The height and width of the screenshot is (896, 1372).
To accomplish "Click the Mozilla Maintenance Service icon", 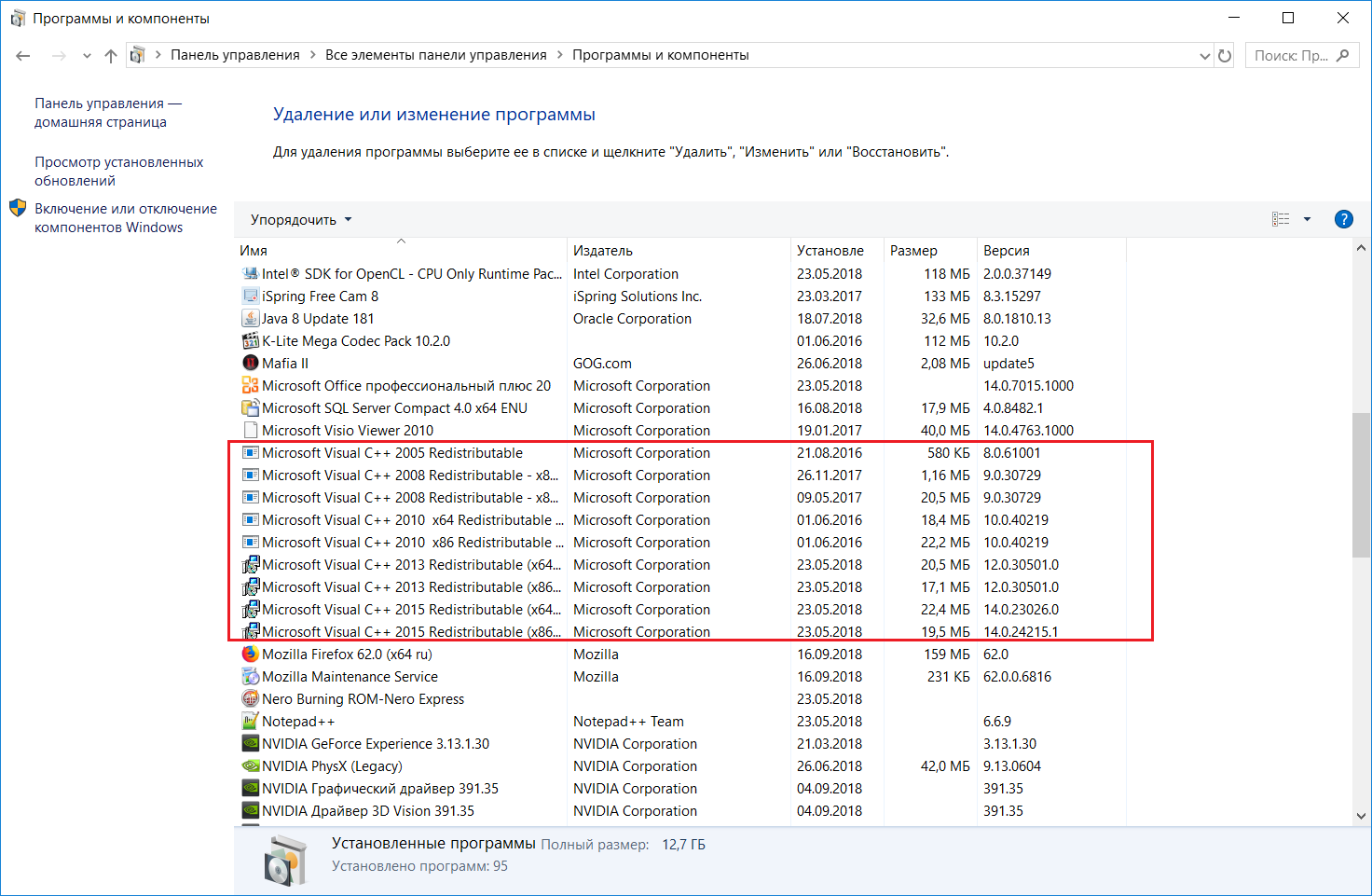I will tap(250, 677).
